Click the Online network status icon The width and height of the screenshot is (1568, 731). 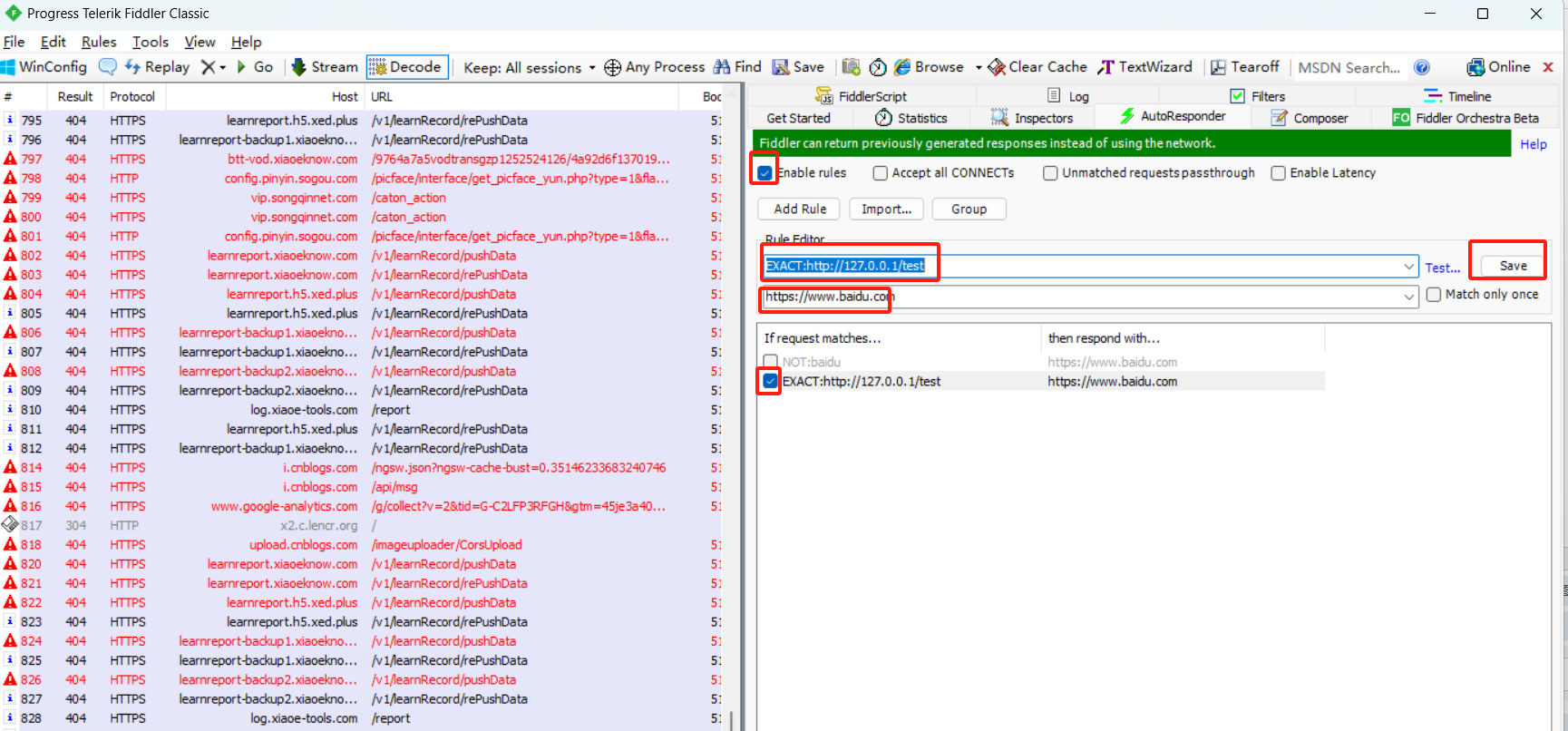1476,67
